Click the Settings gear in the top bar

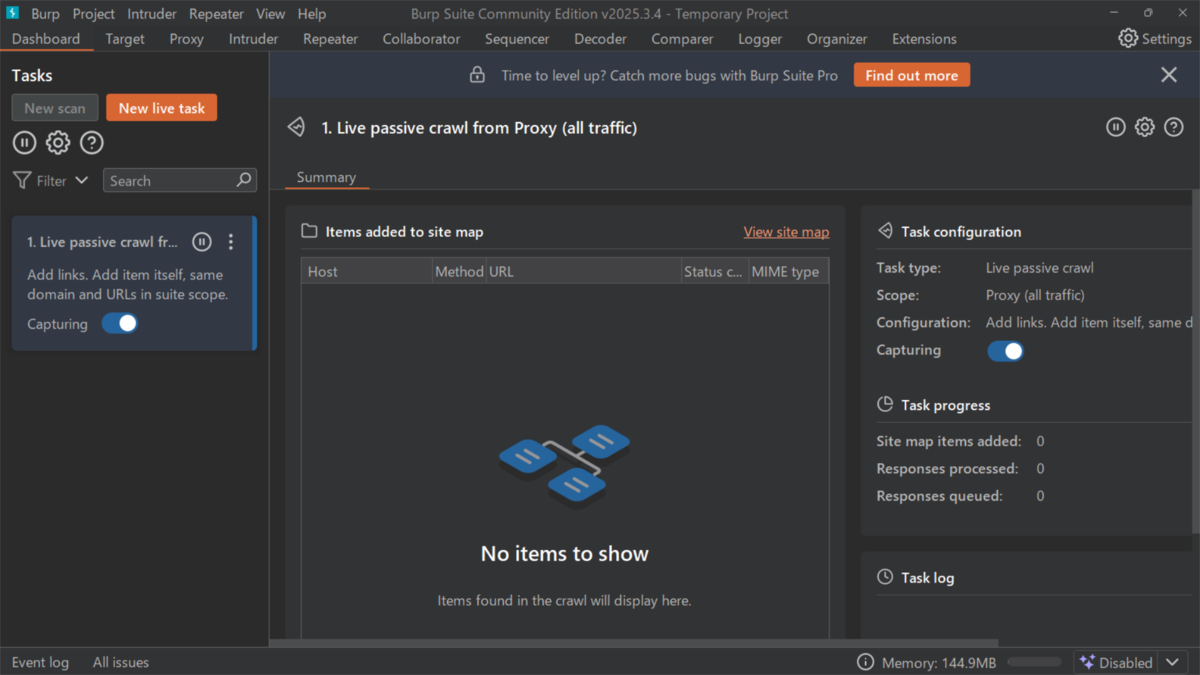[1128, 38]
